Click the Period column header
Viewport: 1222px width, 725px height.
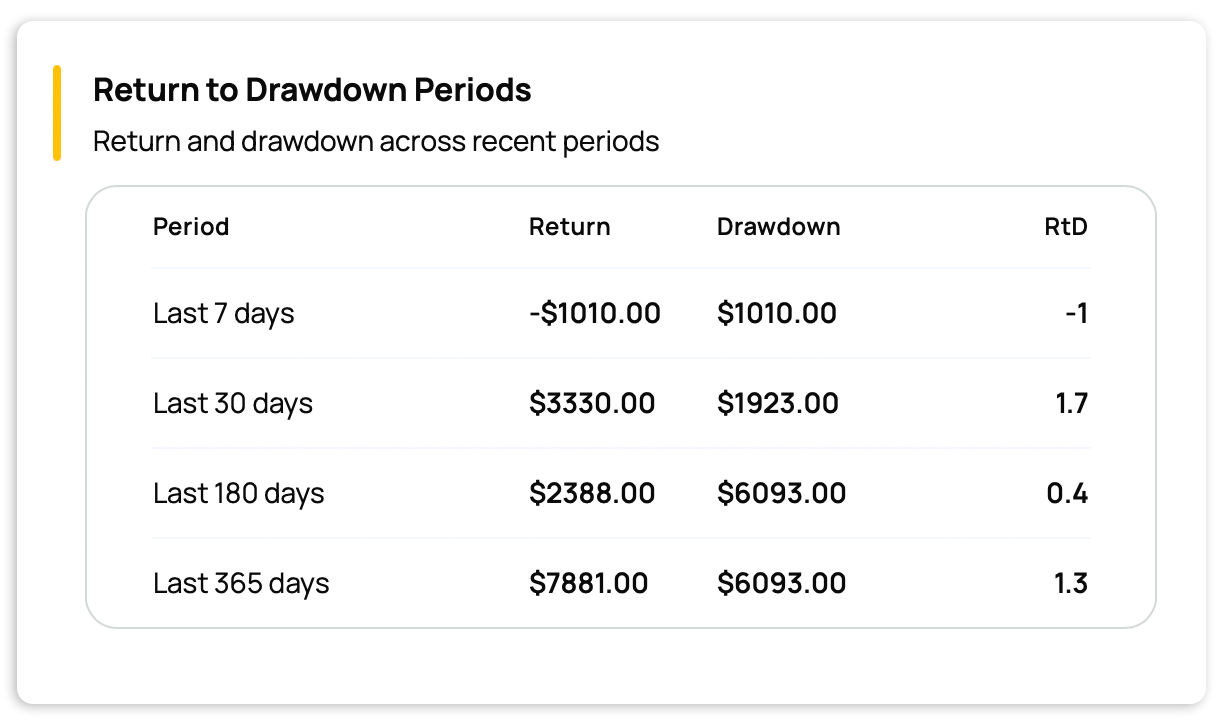pos(191,227)
